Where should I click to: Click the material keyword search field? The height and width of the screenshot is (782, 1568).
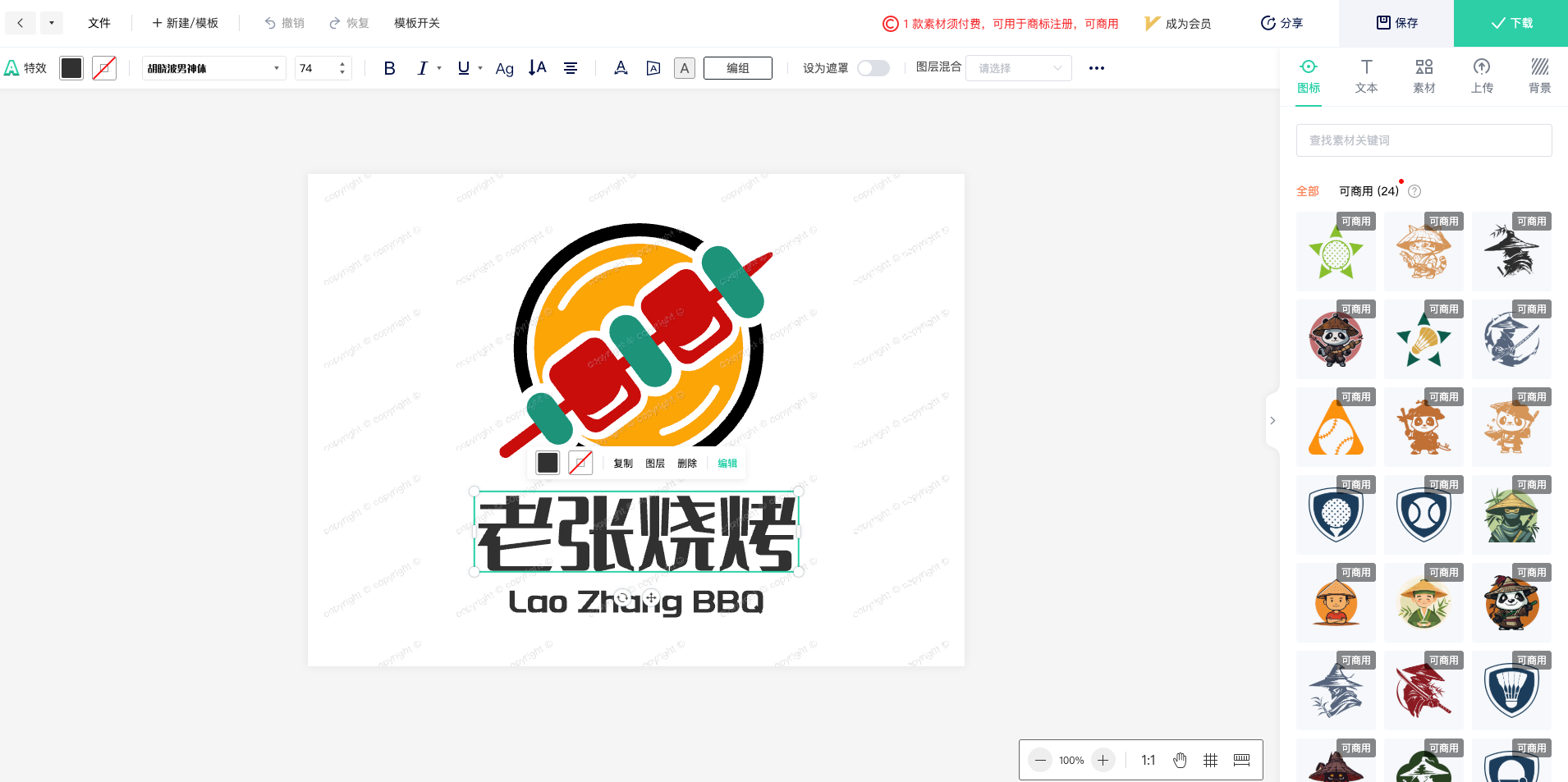coord(1424,140)
